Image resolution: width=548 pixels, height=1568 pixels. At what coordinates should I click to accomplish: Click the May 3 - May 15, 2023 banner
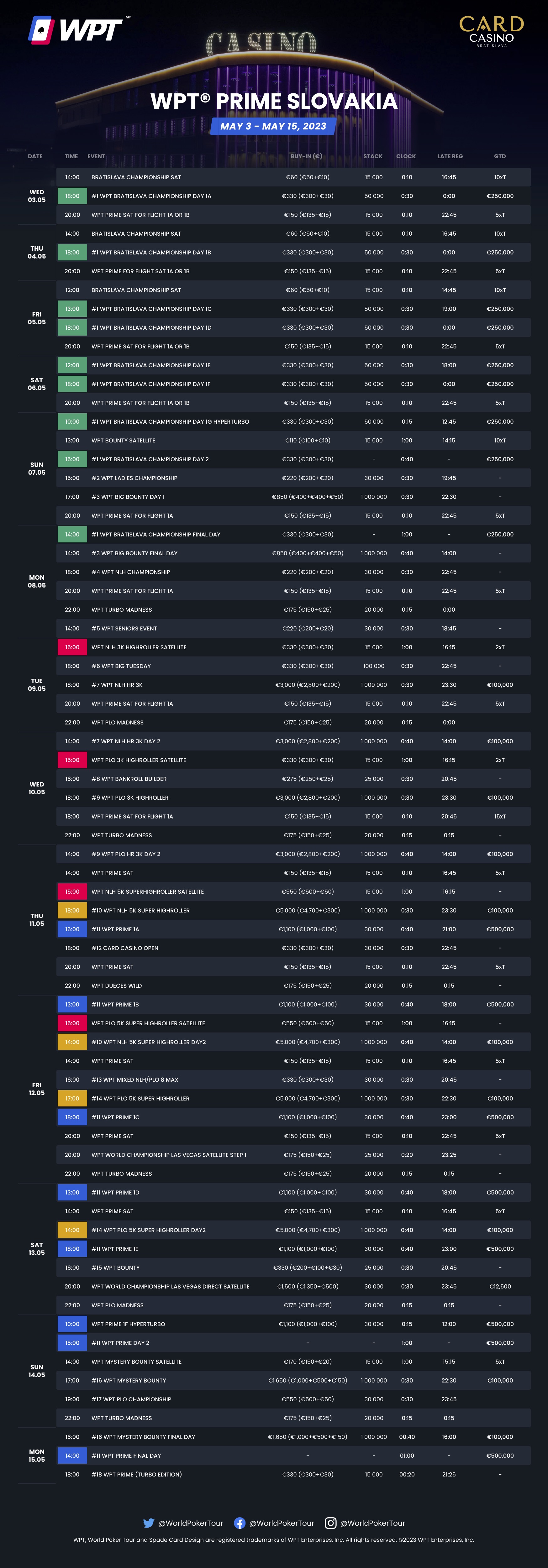(273, 126)
